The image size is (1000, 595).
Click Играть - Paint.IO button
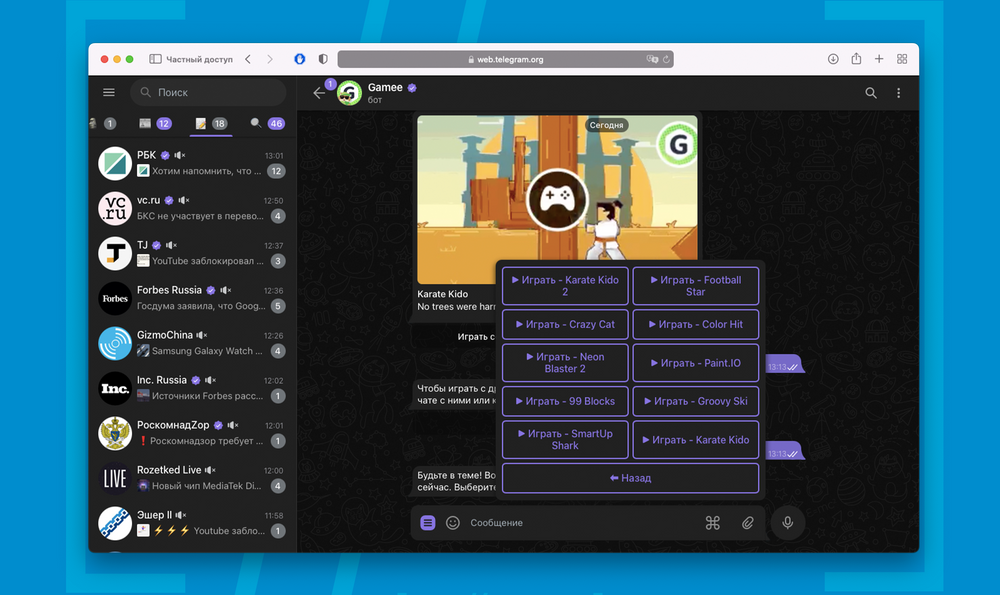point(696,363)
